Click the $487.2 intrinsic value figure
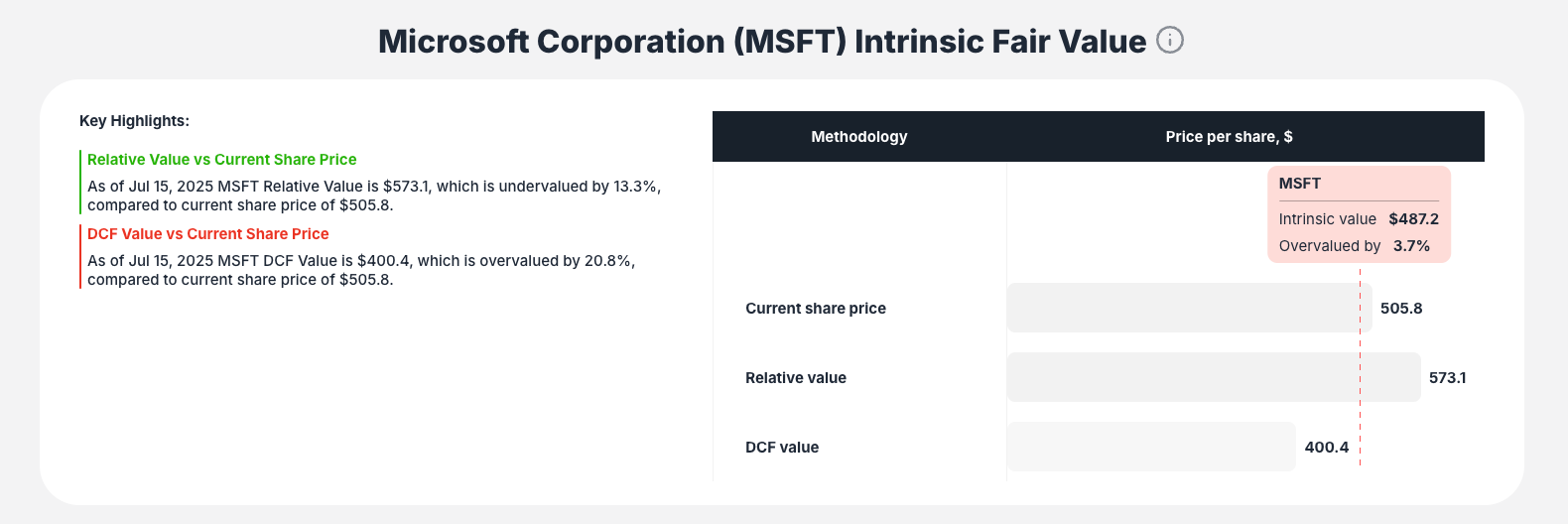This screenshot has width=1568, height=524. pos(1413,219)
